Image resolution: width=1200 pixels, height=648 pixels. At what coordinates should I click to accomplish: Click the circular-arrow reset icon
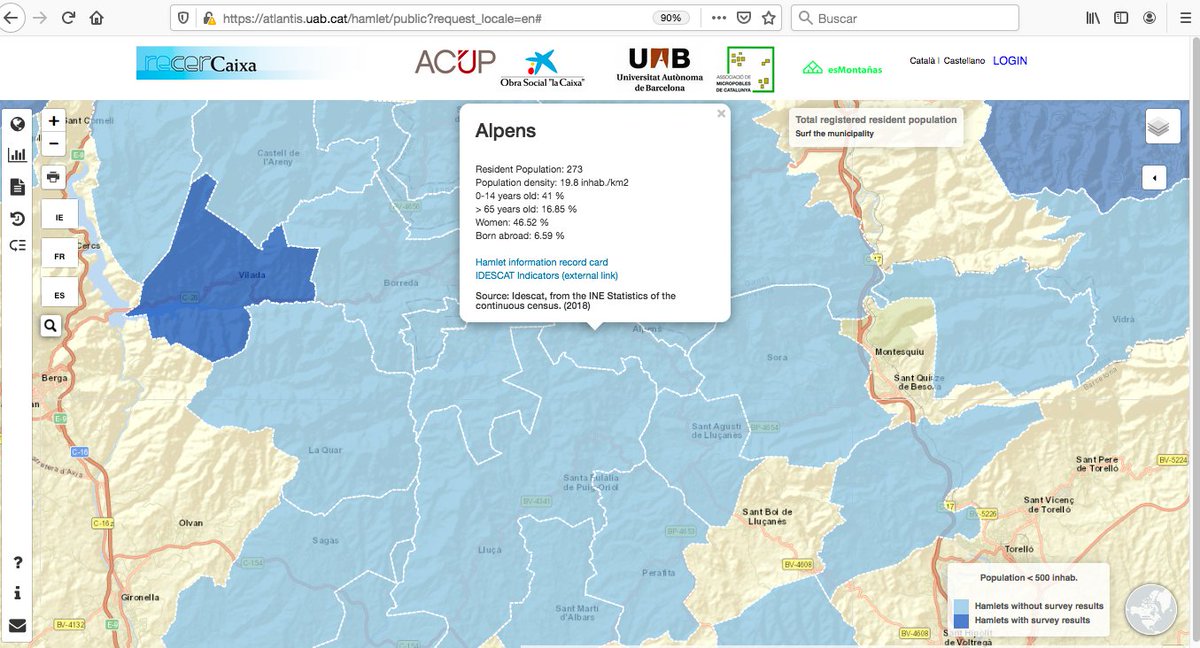[16, 216]
